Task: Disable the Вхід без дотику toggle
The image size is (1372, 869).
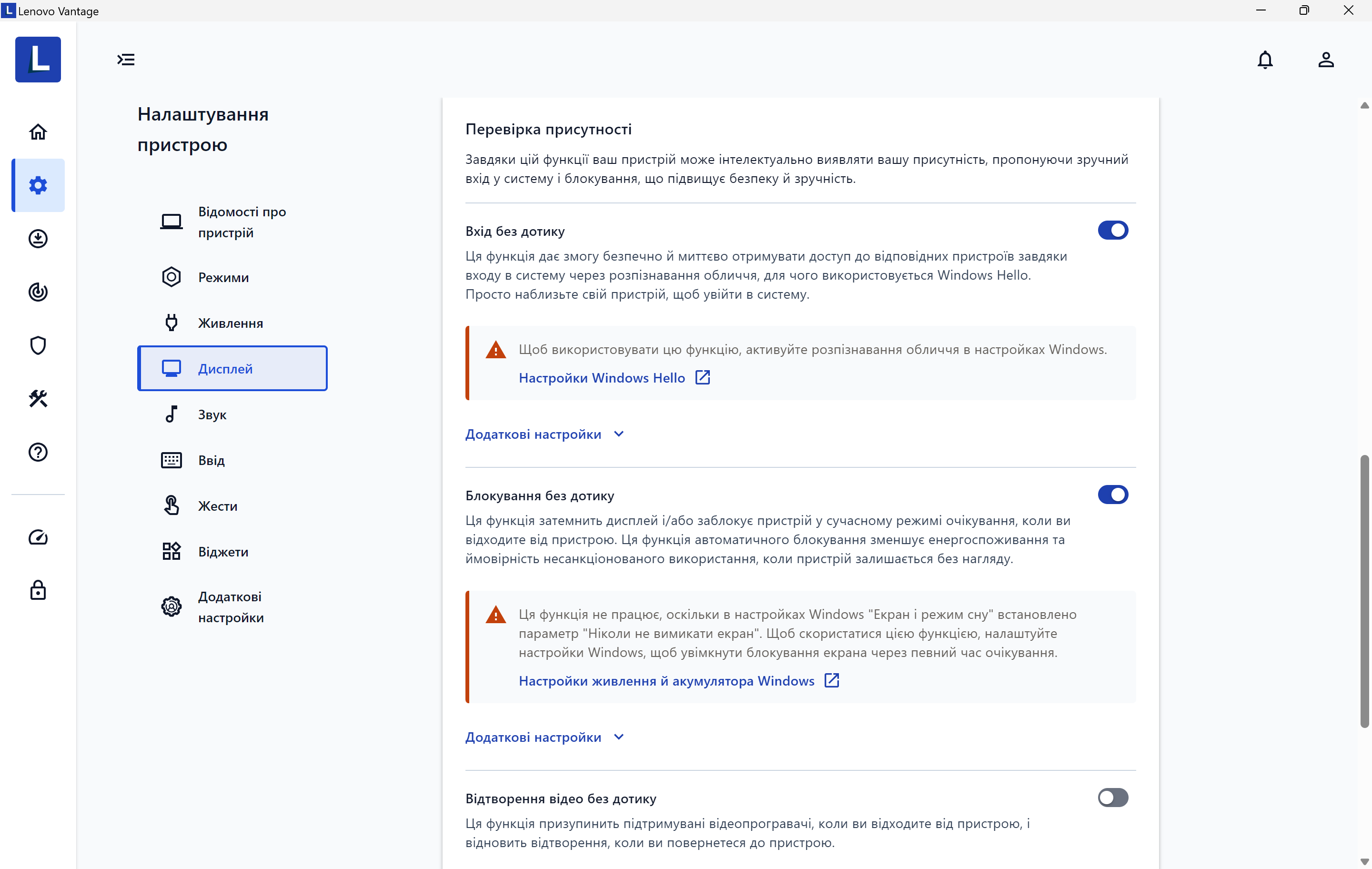Action: pos(1112,230)
